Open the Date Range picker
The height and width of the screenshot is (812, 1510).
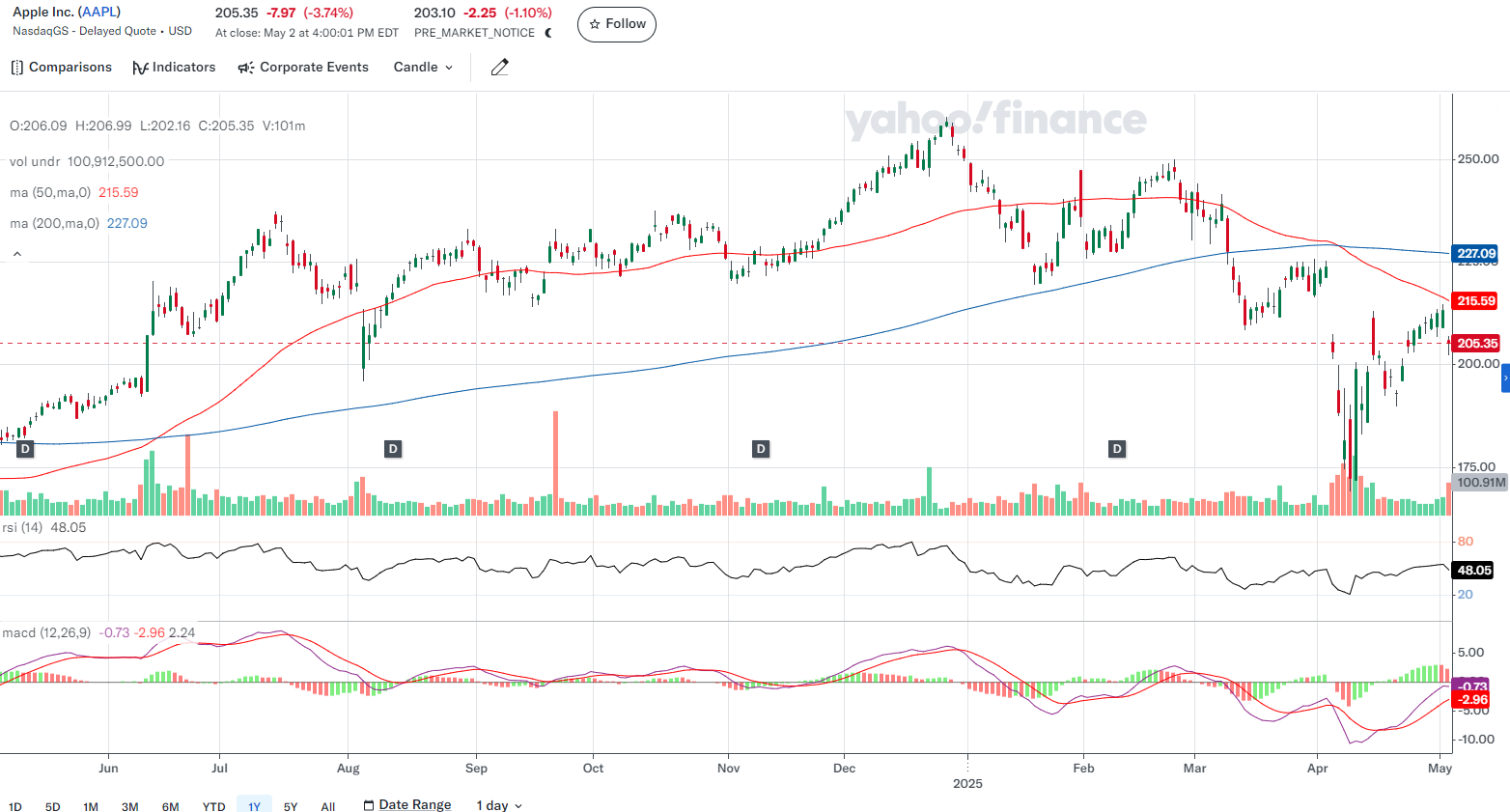(x=407, y=805)
